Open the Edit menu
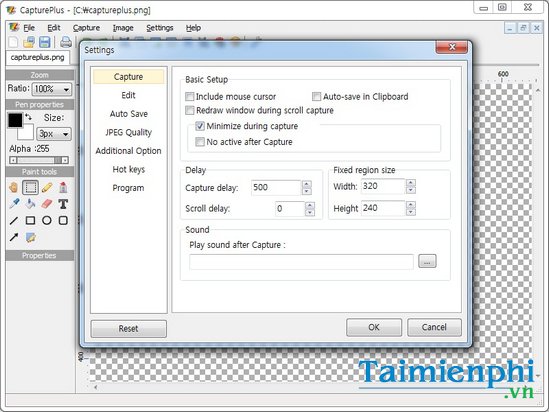Image resolution: width=549 pixels, height=412 pixels. (54, 28)
